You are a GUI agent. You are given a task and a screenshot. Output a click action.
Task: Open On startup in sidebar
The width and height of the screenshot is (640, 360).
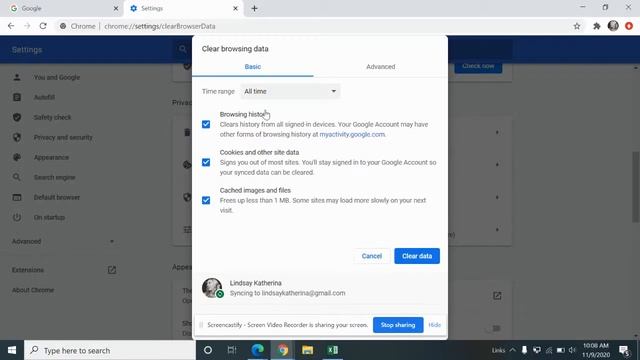click(x=49, y=217)
